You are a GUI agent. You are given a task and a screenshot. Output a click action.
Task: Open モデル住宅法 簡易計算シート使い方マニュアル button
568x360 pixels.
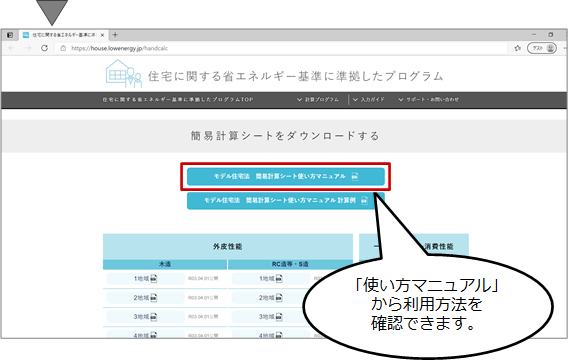285,176
